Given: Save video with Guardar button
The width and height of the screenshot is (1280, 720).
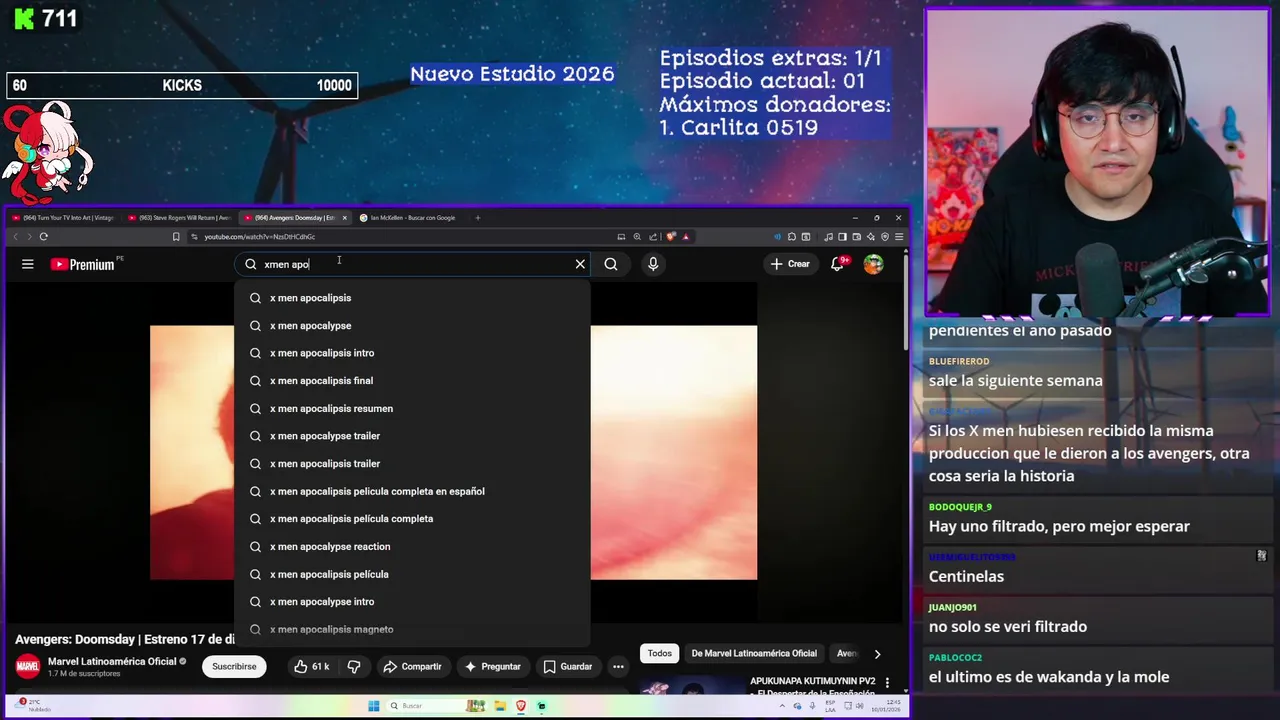Looking at the screenshot, I should click(568, 667).
